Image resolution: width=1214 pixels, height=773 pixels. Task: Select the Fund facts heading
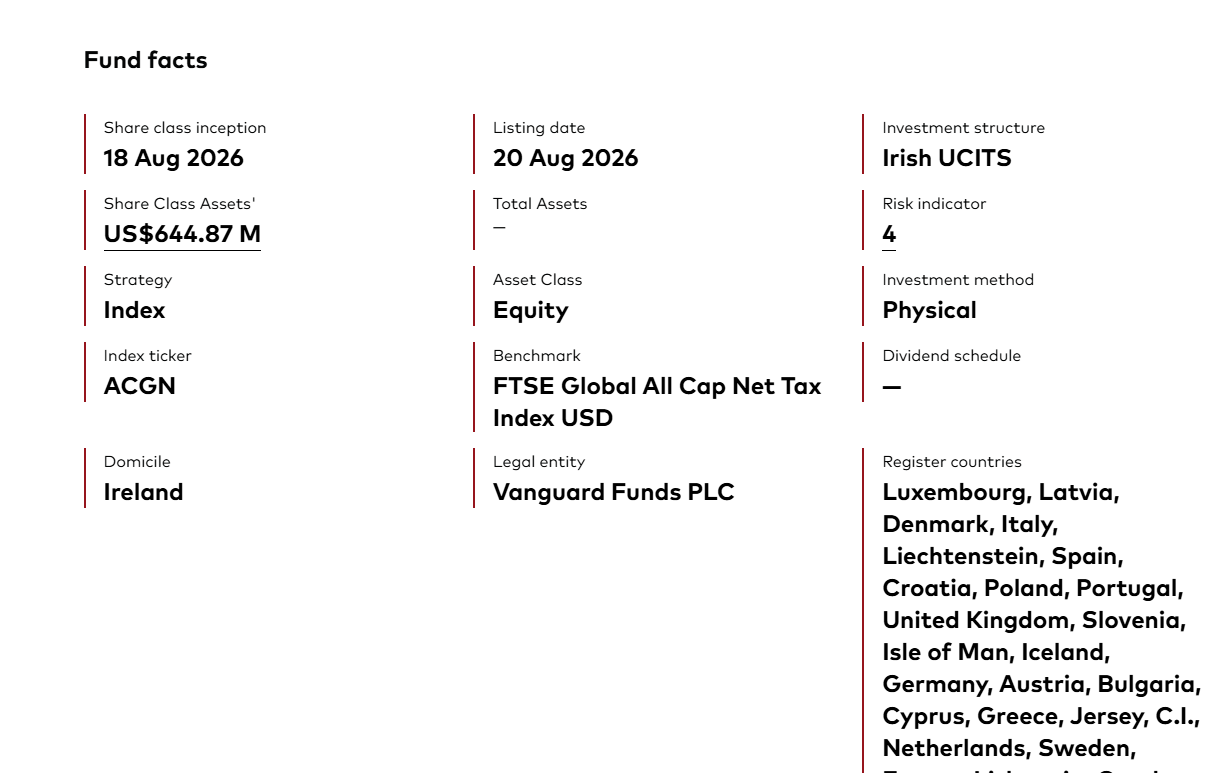[x=146, y=60]
